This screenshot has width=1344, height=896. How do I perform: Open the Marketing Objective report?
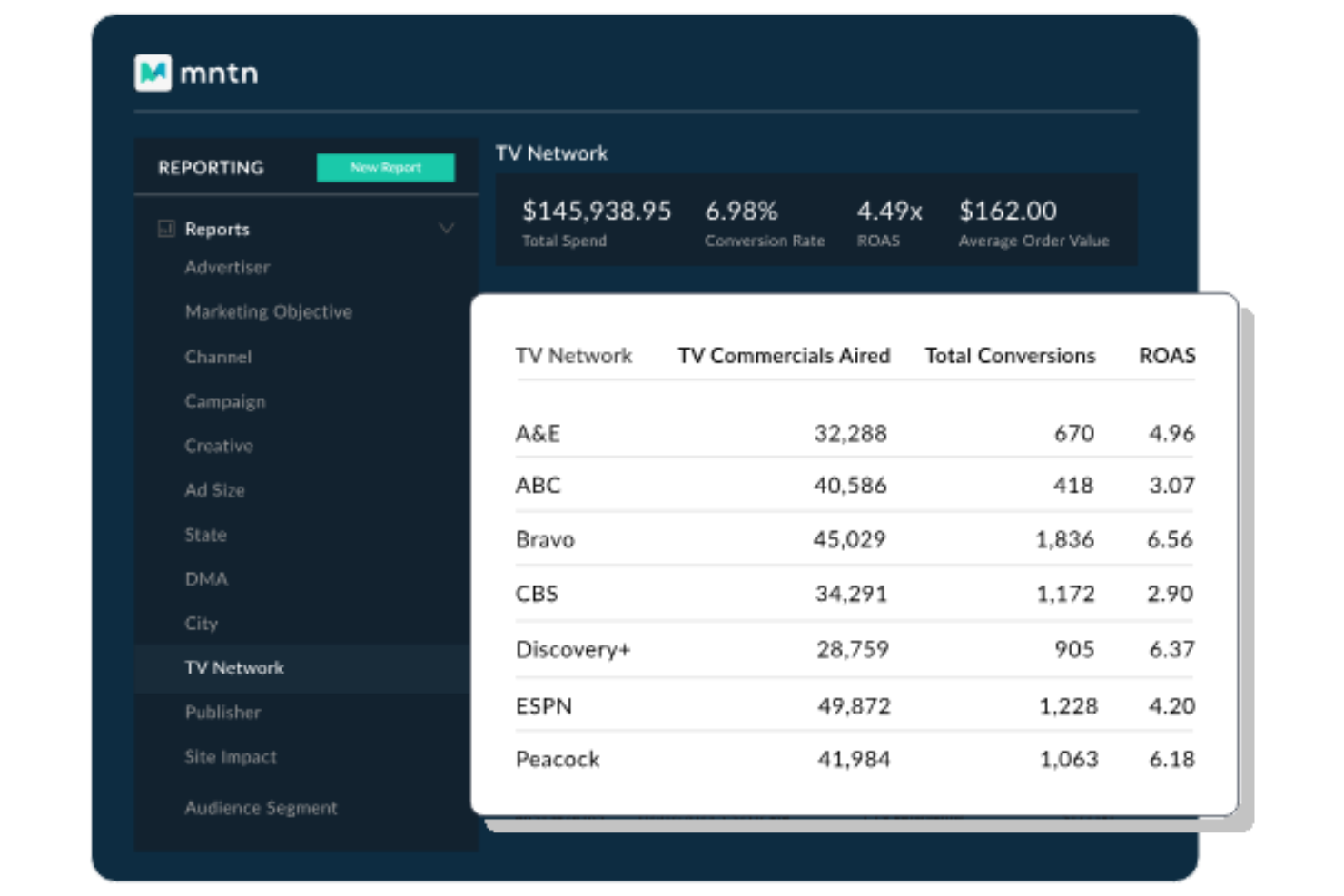(x=268, y=311)
